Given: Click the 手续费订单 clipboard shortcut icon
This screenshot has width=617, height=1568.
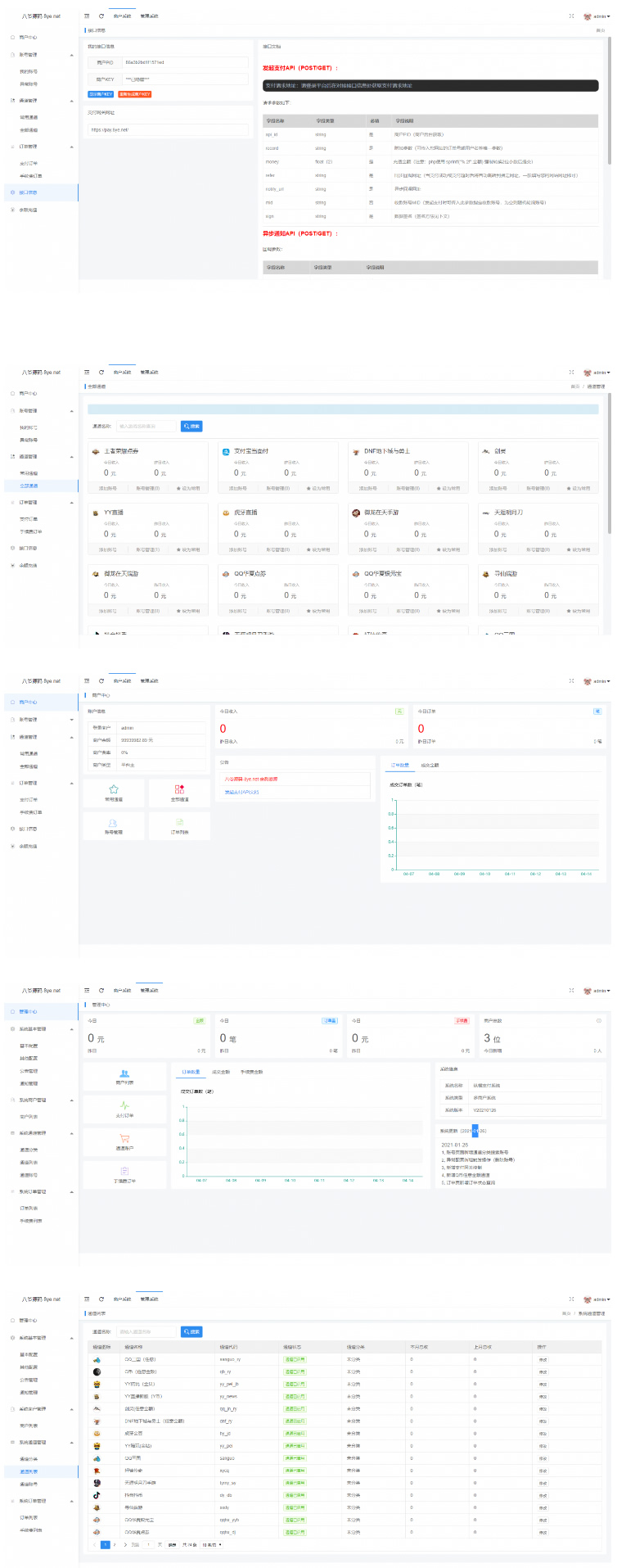Looking at the screenshot, I should pos(124,1171).
